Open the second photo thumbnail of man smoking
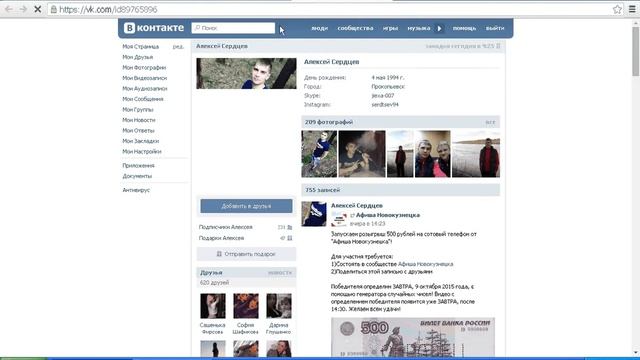Viewport: 640px width, 360px height. click(362, 154)
